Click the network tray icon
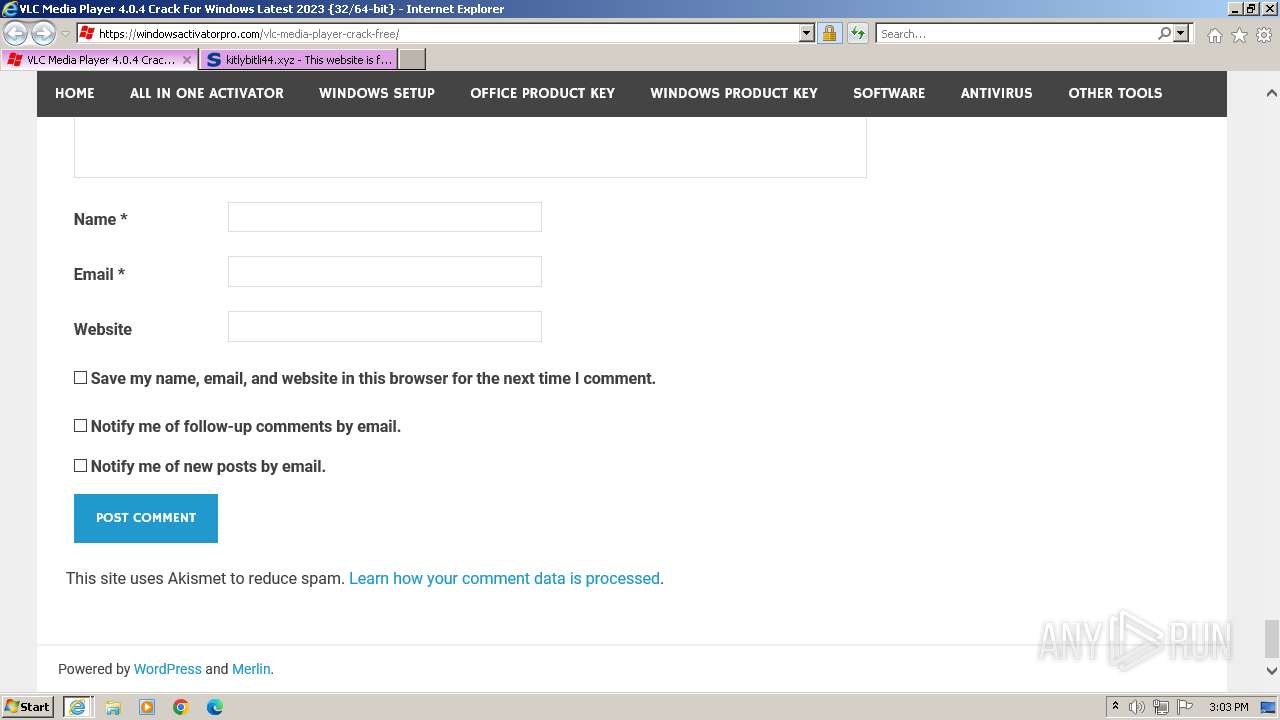This screenshot has height=720, width=1280. tap(1161, 707)
